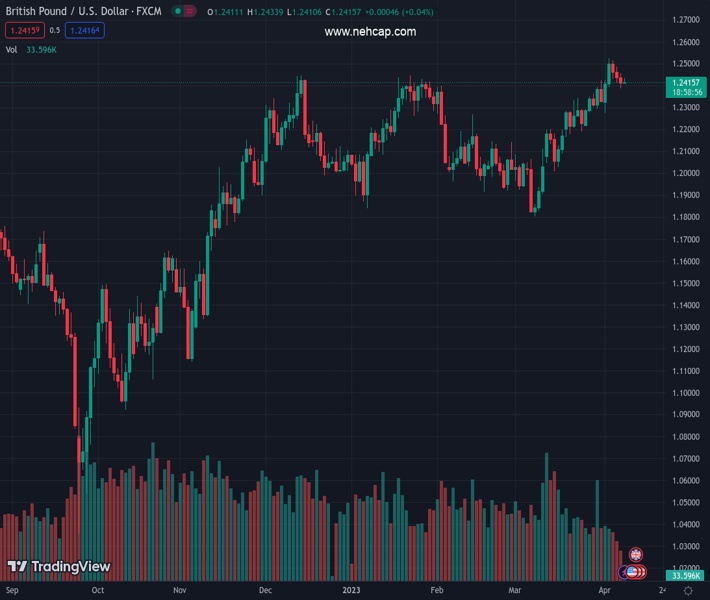Click the 2023 label on time axis

(351, 591)
